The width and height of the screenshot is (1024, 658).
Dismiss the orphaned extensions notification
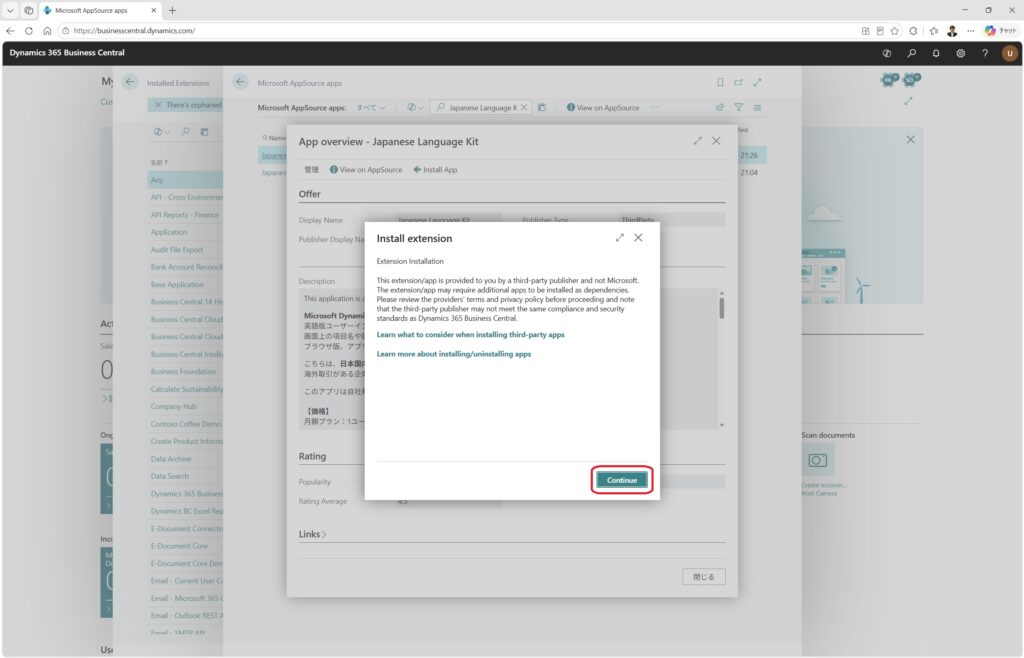pos(157,104)
